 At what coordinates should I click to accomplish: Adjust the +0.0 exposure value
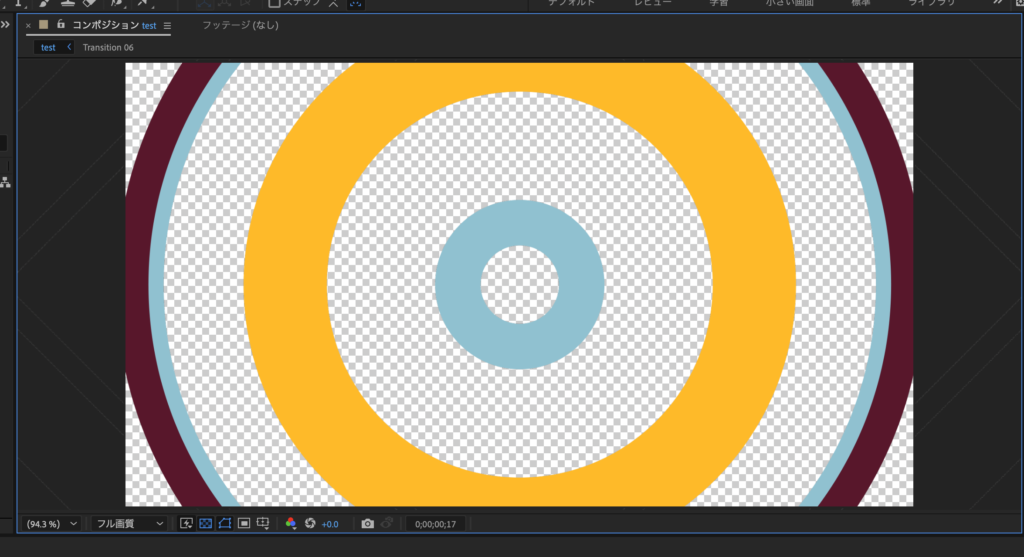[x=330, y=523]
